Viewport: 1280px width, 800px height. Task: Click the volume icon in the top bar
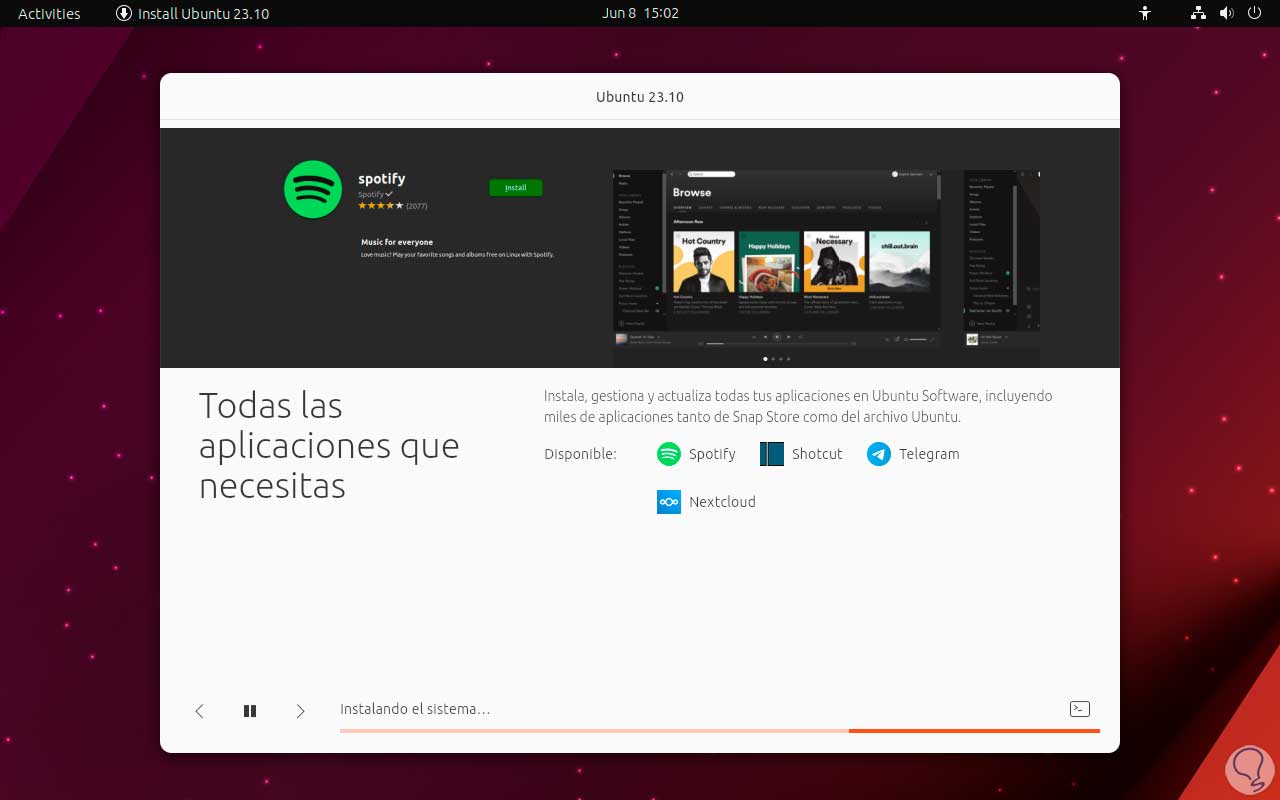[x=1228, y=13]
